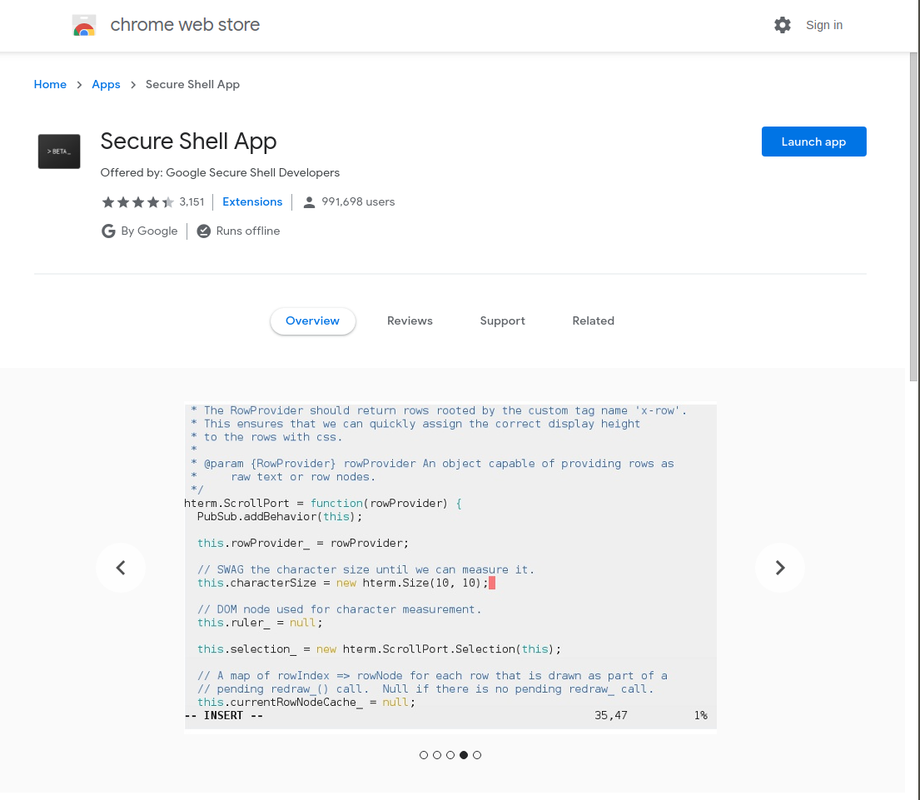The width and height of the screenshot is (920, 800).
Task: Open the settings gear menu
Action: pos(782,25)
